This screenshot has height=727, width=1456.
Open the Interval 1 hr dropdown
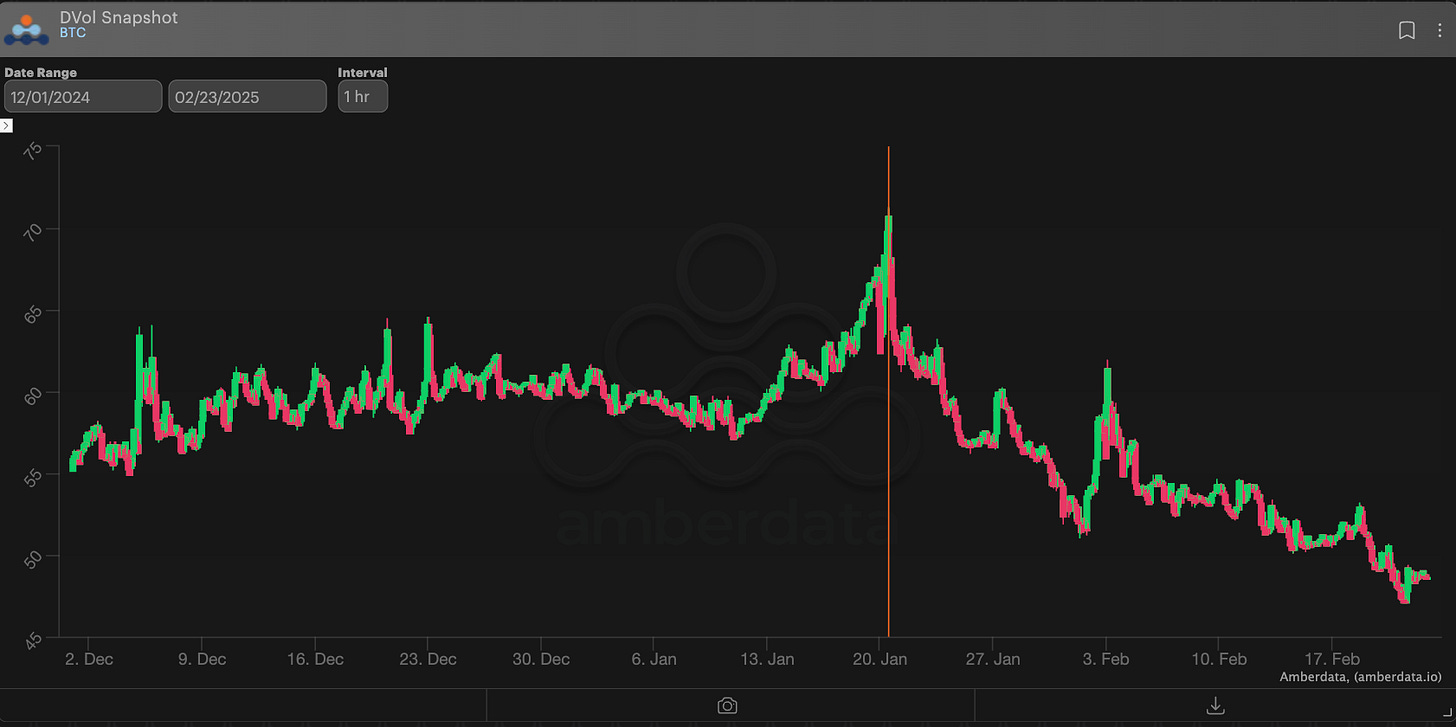(363, 97)
